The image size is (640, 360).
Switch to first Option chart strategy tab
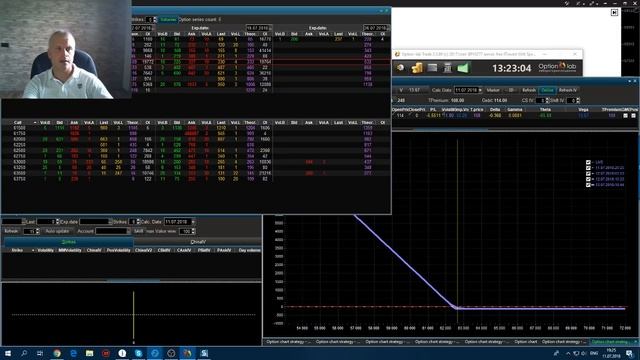click(x=289, y=342)
